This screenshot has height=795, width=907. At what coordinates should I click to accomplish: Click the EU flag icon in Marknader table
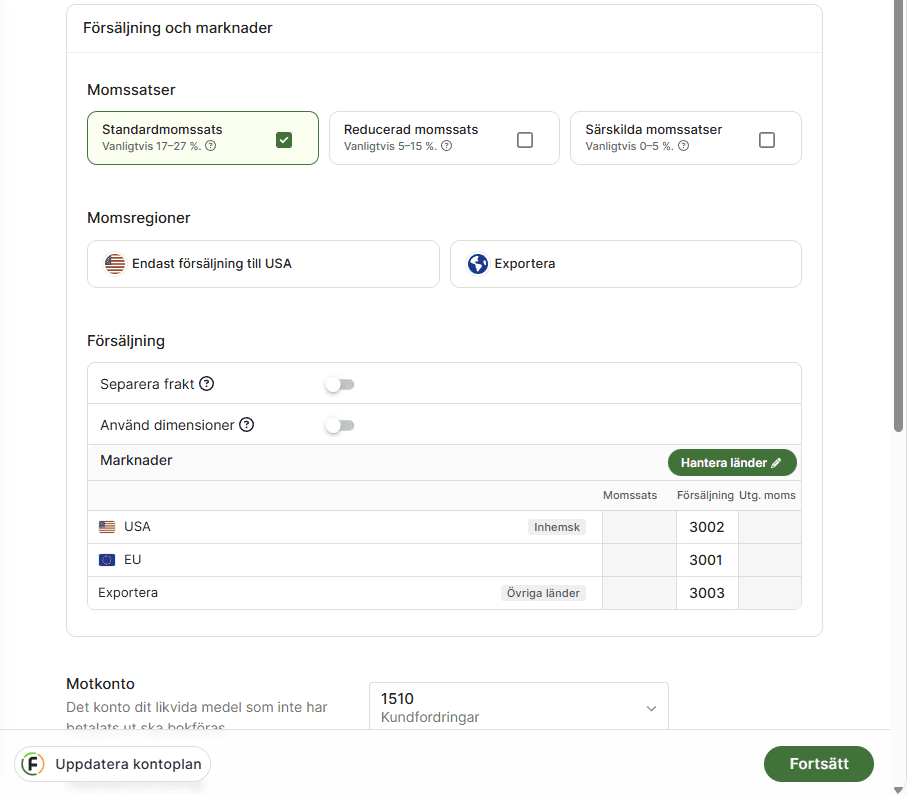coord(107,560)
